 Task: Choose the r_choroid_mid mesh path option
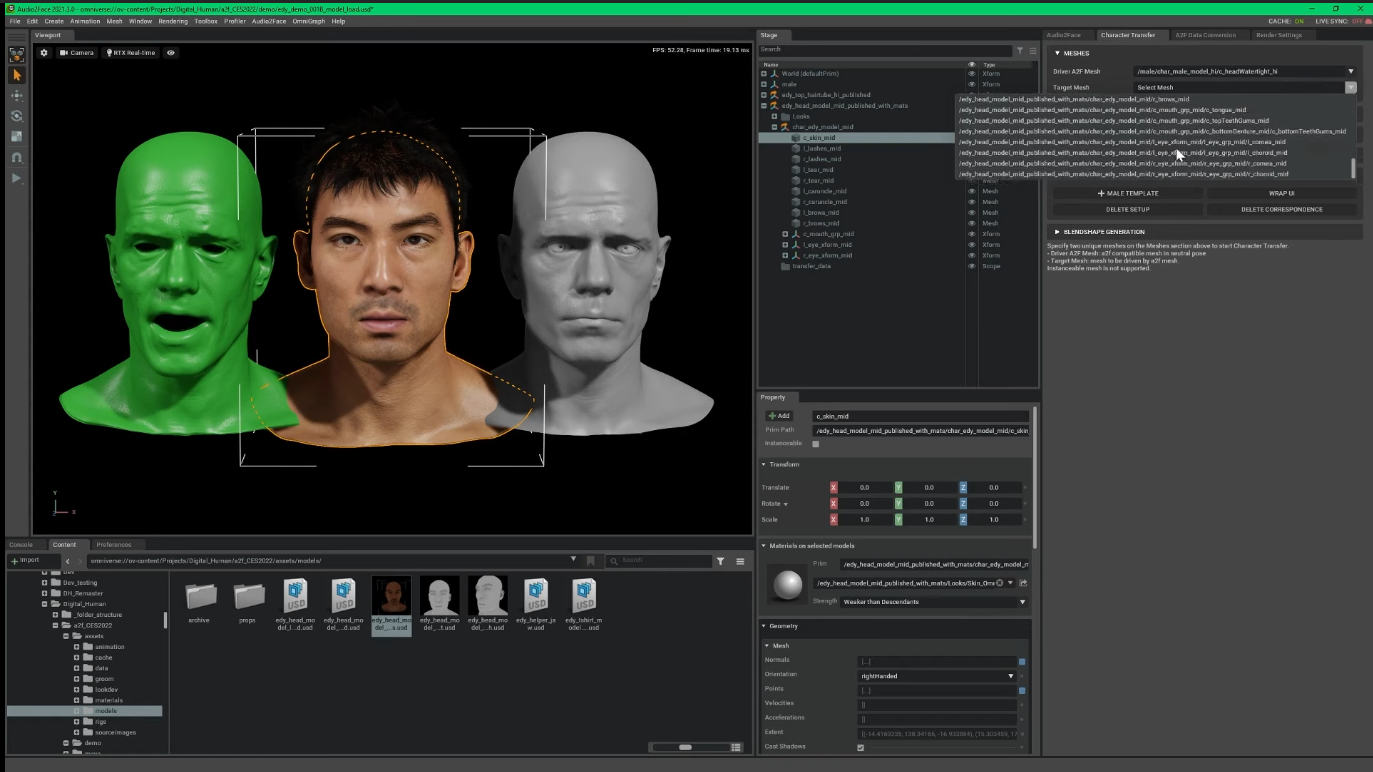[x=1123, y=174]
